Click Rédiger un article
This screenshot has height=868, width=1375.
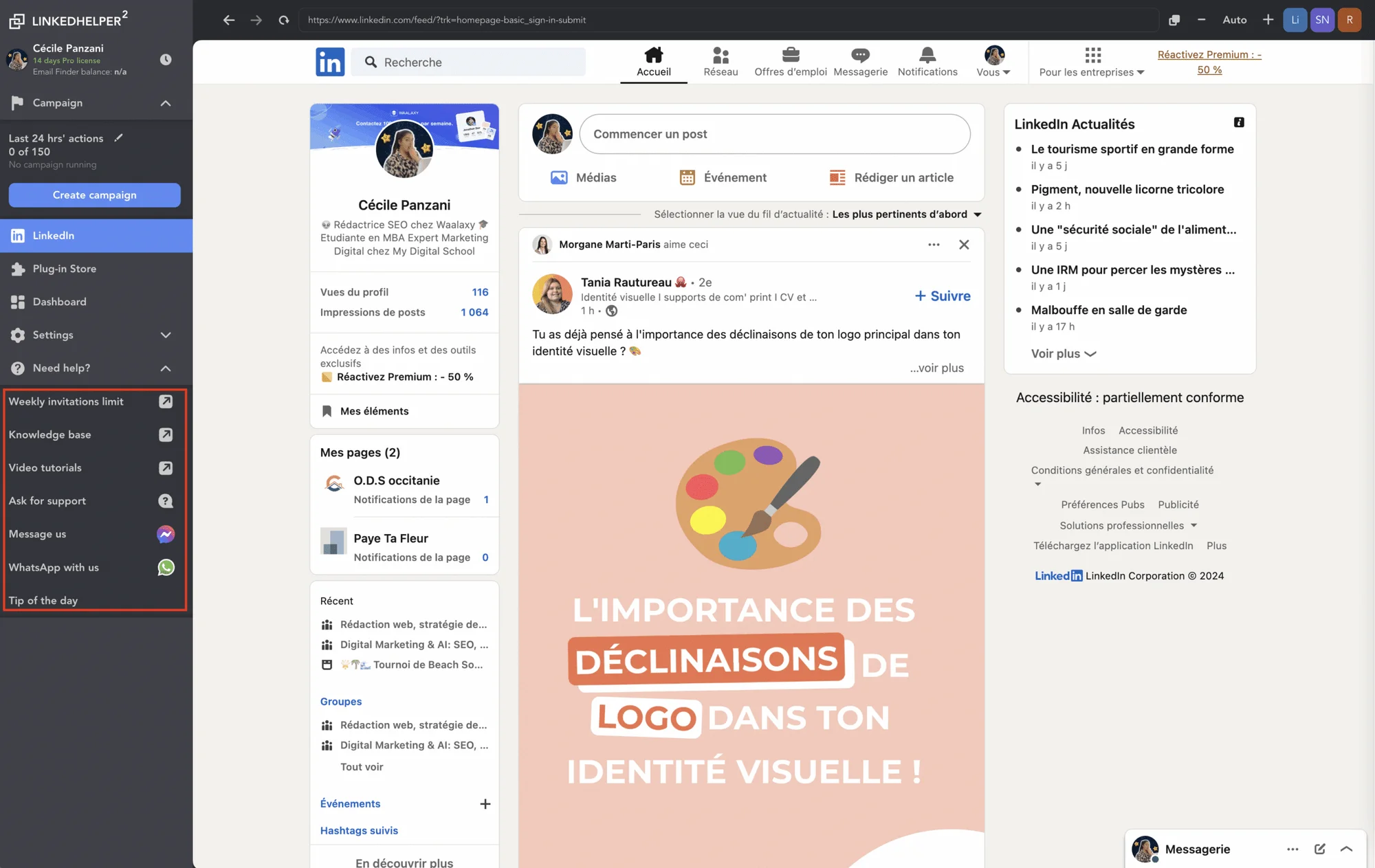tap(892, 177)
